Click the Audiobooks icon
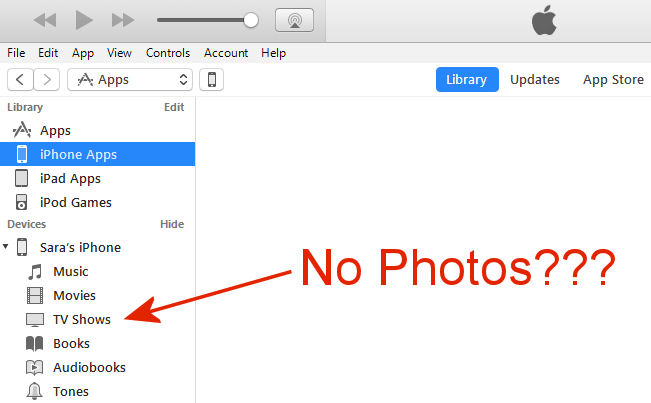This screenshot has height=403, width=651. [x=34, y=367]
